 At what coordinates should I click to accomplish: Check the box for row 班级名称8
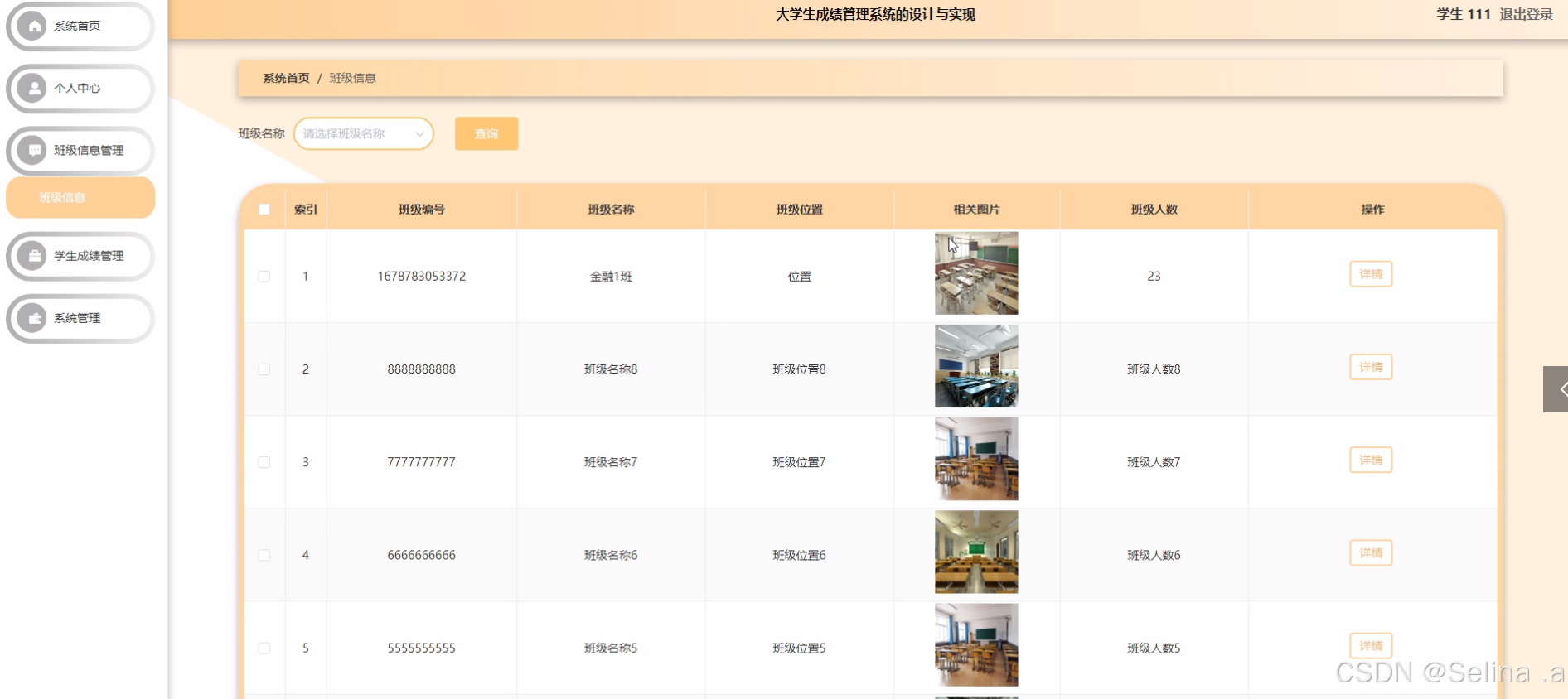pyautogui.click(x=264, y=369)
